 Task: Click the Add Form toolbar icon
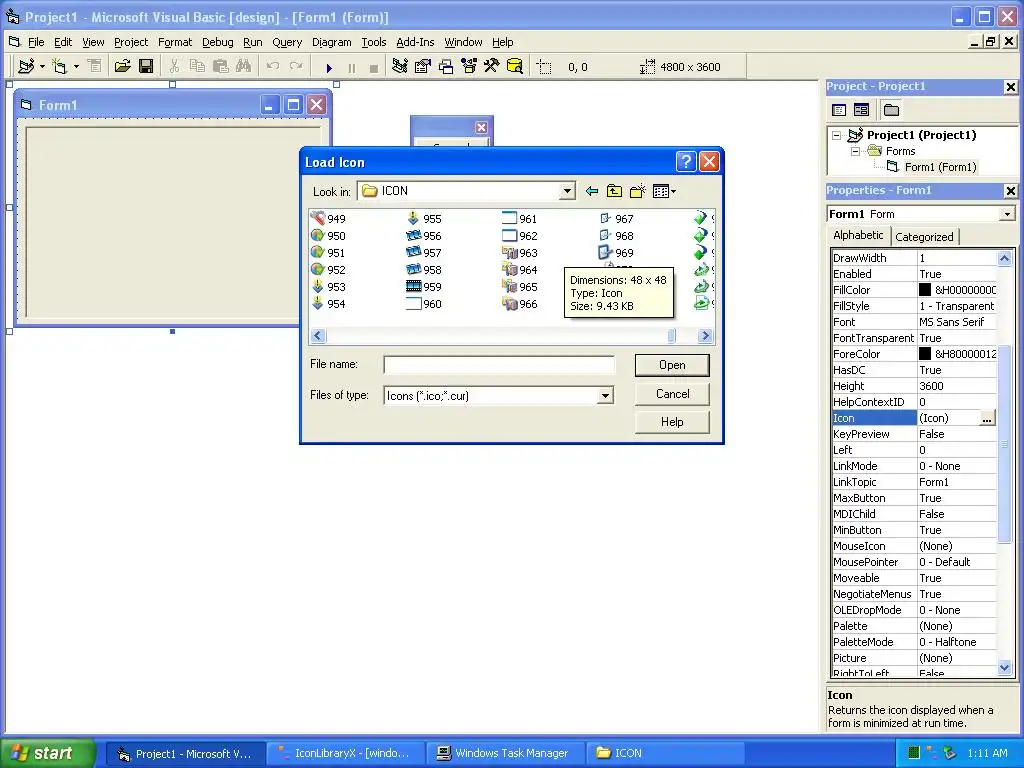(x=59, y=67)
